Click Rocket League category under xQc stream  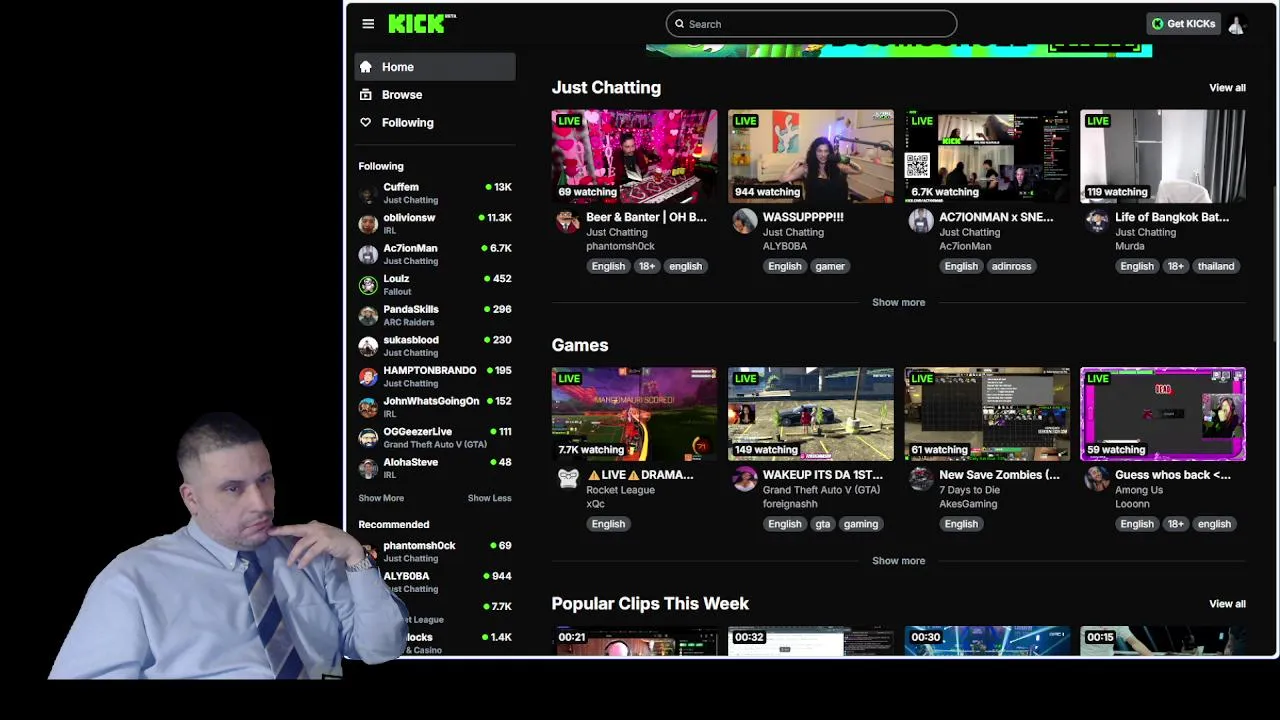coord(620,490)
